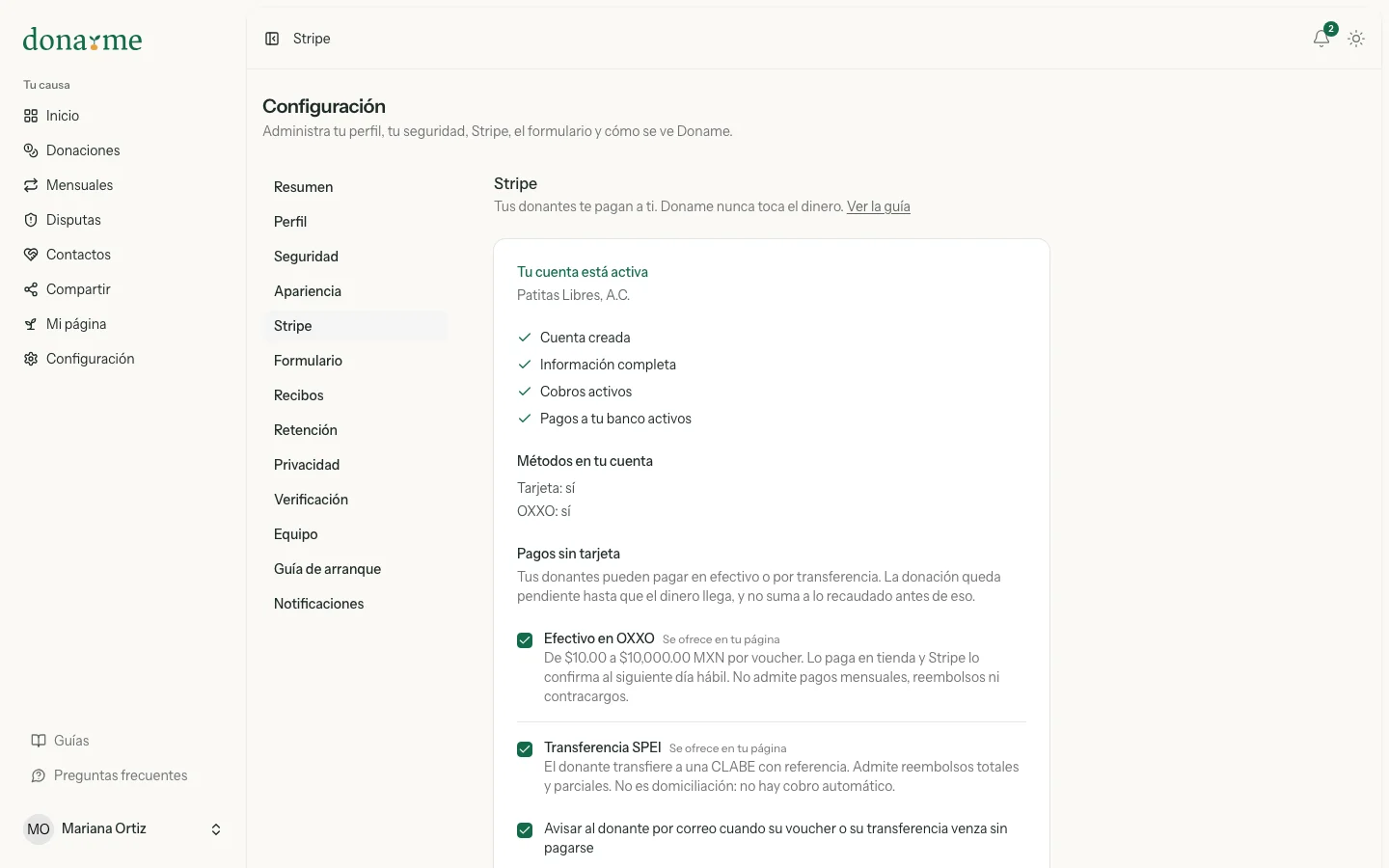This screenshot has height=868, width=1389.
Task: Click the Mi página sprout icon
Action: 31,324
